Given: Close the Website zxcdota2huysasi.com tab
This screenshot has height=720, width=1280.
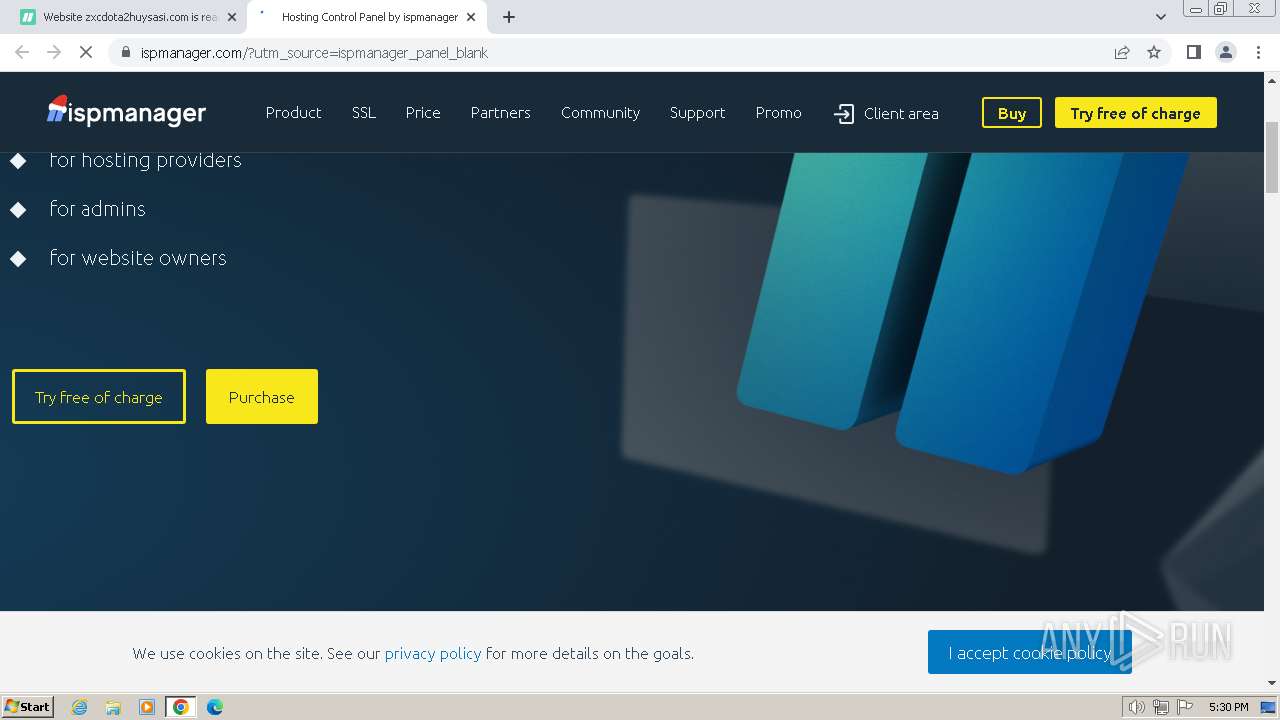Looking at the screenshot, I should coord(232,17).
